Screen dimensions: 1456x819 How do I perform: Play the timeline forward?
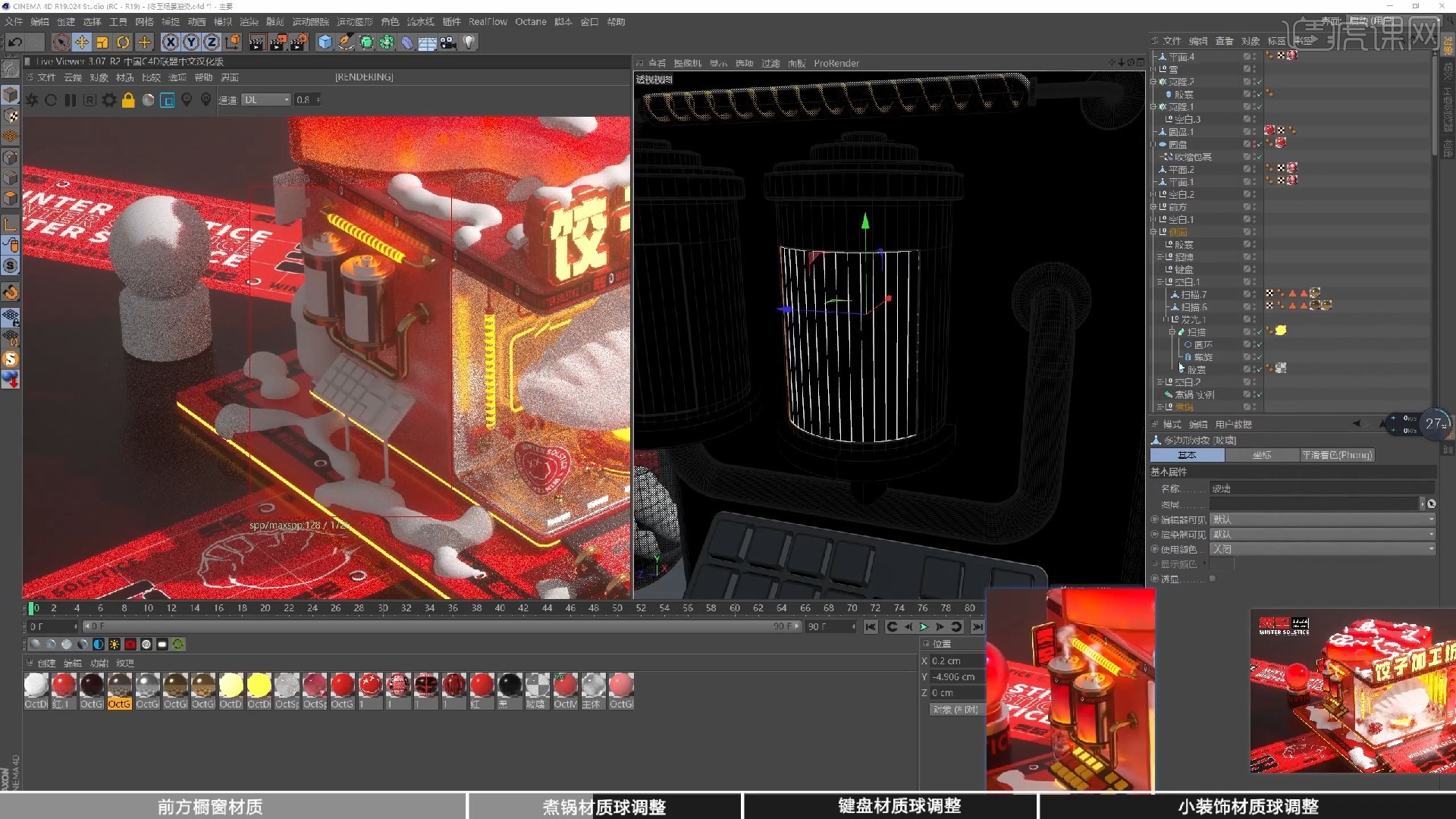(924, 627)
